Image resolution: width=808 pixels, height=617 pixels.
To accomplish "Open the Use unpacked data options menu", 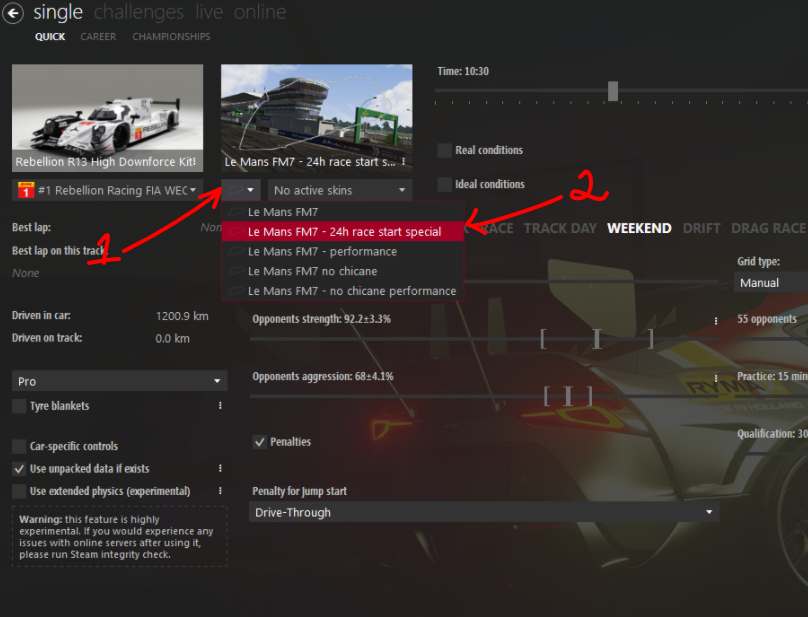I will (x=220, y=468).
